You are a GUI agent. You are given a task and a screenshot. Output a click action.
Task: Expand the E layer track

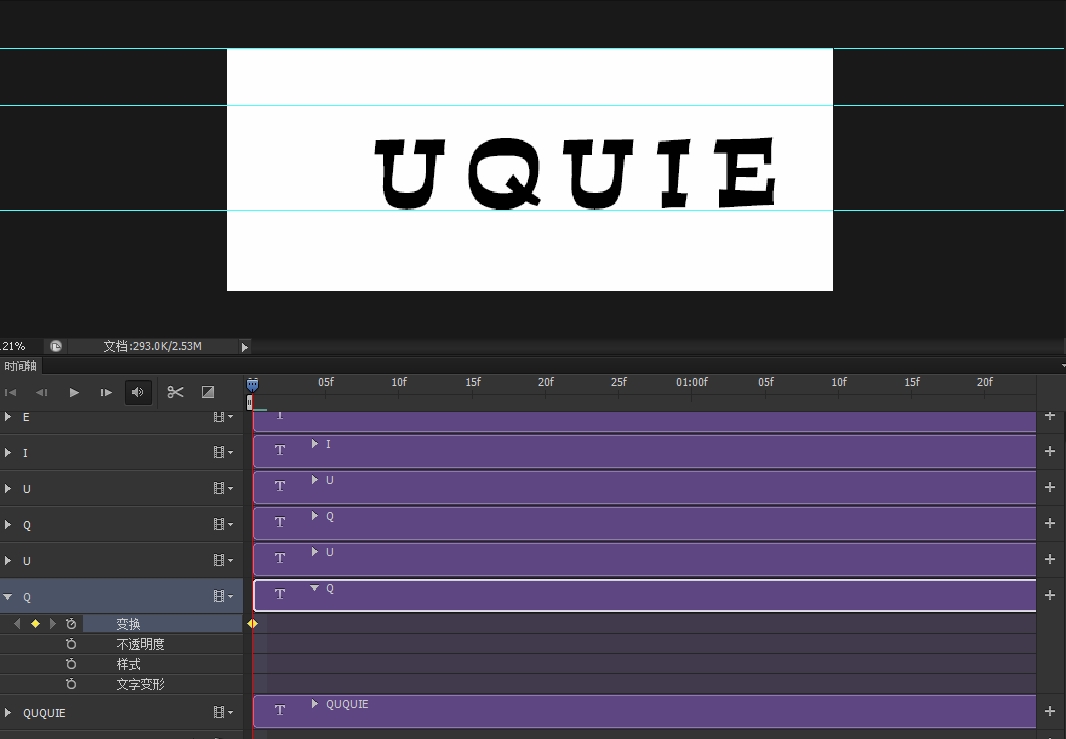pyautogui.click(x=8, y=417)
